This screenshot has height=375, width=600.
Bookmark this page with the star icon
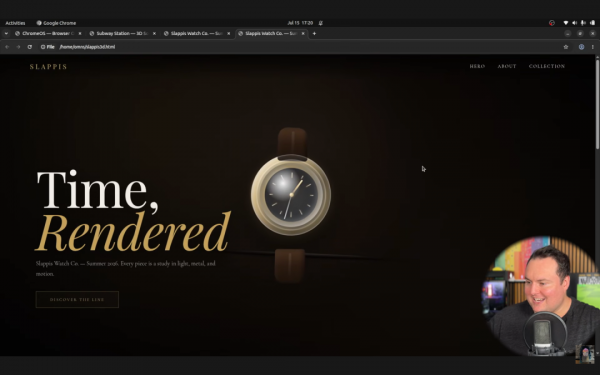[566, 47]
